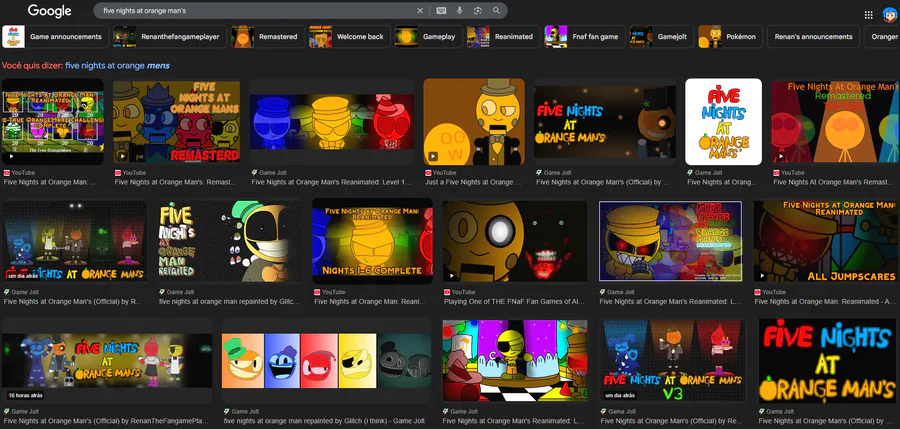The image size is (900, 429).
Task: Open the repainted green-hat character image
Action: 230,241
